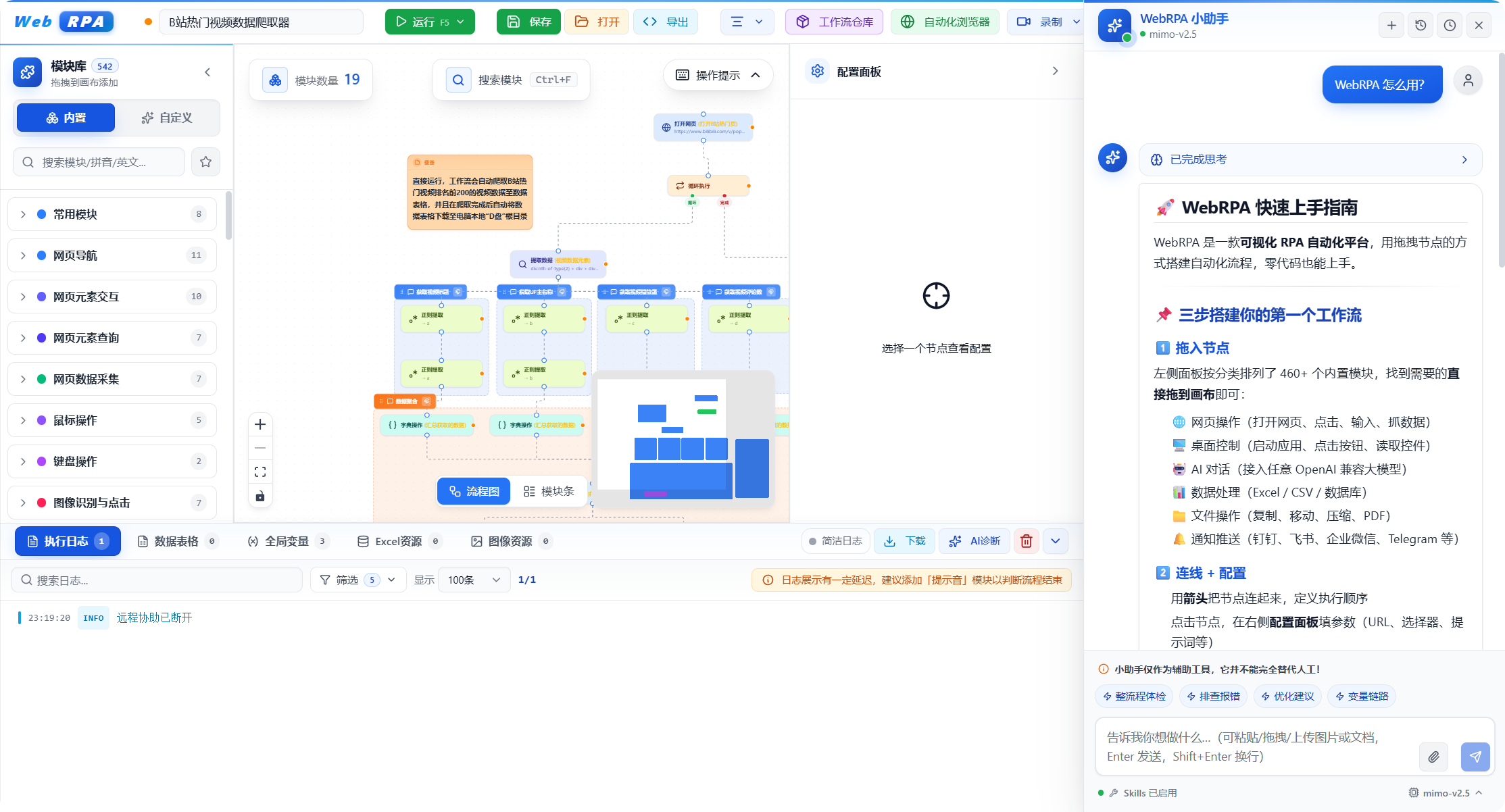The height and width of the screenshot is (812, 1505).
Task: Expand the 键盘操作 category
Action: tap(112, 461)
